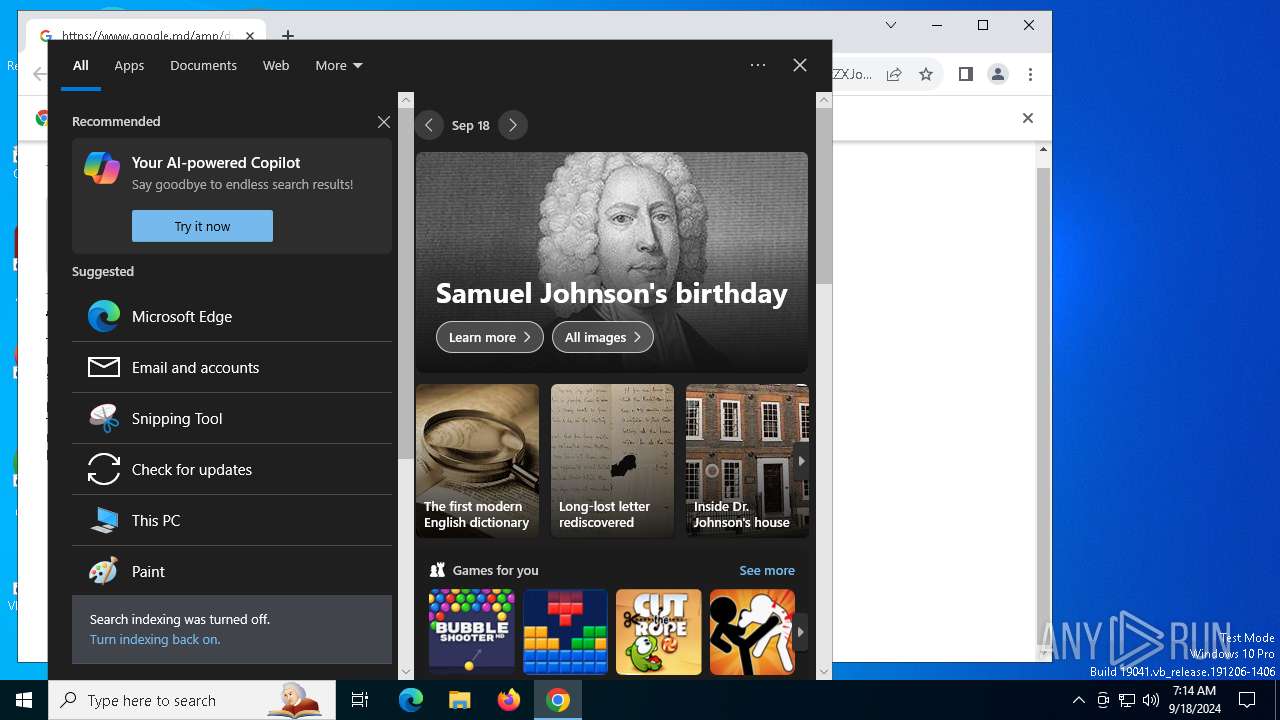Open the stickman fighting game tile
The image size is (1280, 720).
pyautogui.click(x=752, y=632)
